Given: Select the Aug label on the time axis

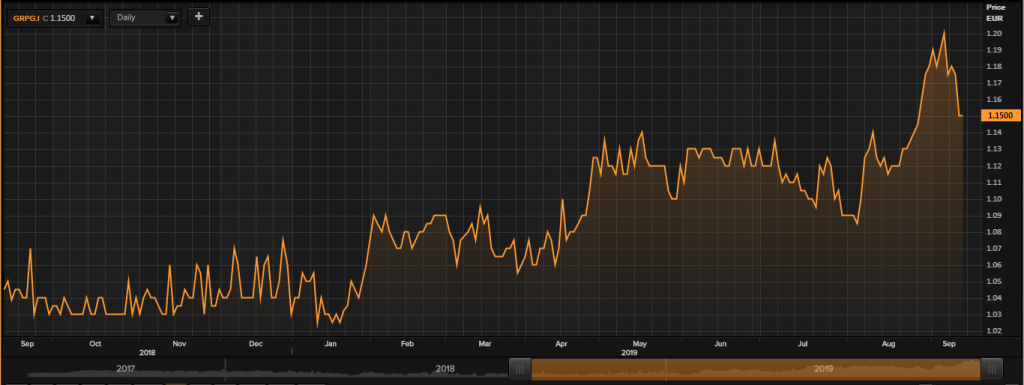Looking at the screenshot, I should tap(888, 343).
